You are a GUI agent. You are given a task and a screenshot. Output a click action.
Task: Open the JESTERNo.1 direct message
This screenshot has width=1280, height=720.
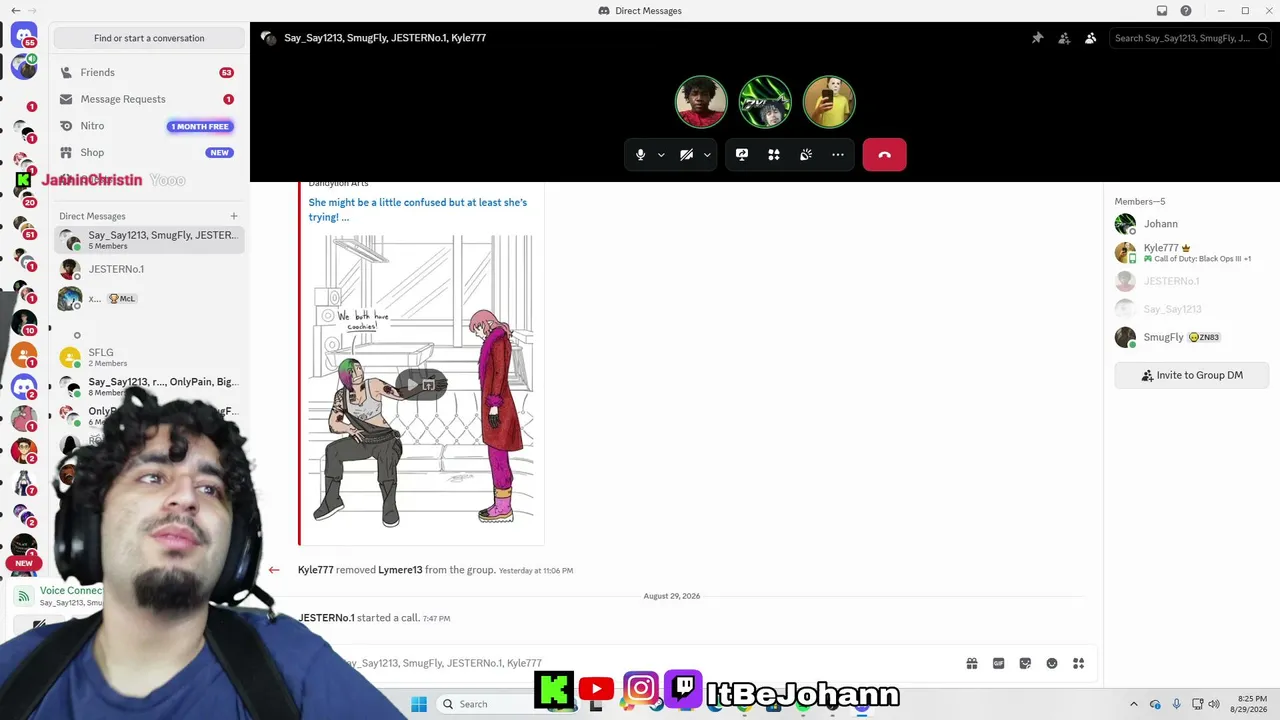point(149,269)
